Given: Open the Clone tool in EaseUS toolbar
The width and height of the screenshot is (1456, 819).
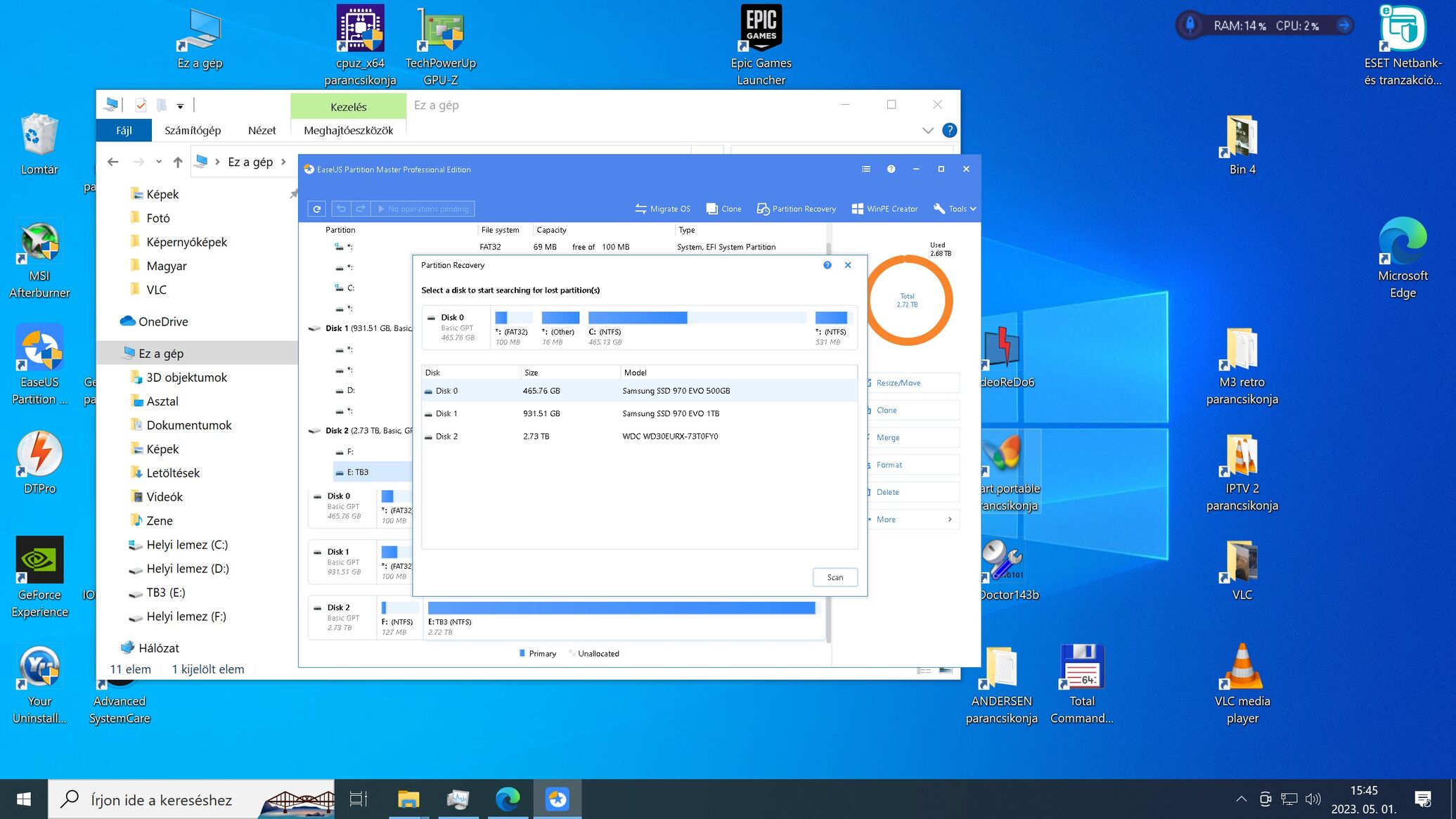Looking at the screenshot, I should 724,209.
